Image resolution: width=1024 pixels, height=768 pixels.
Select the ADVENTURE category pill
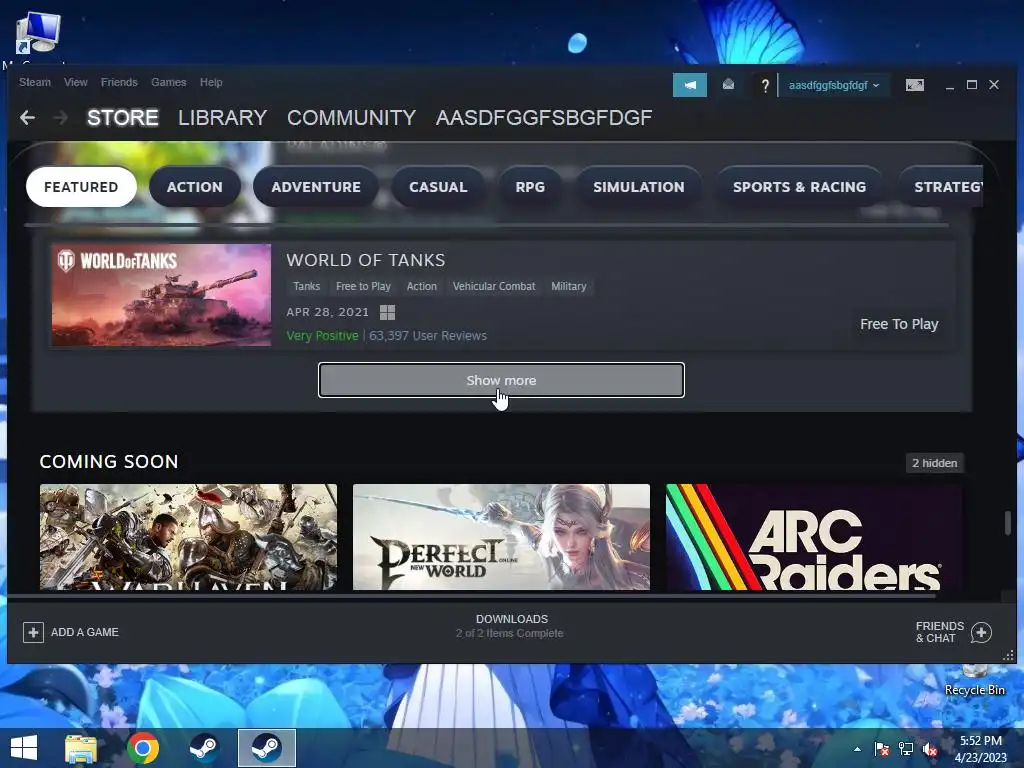[316, 187]
